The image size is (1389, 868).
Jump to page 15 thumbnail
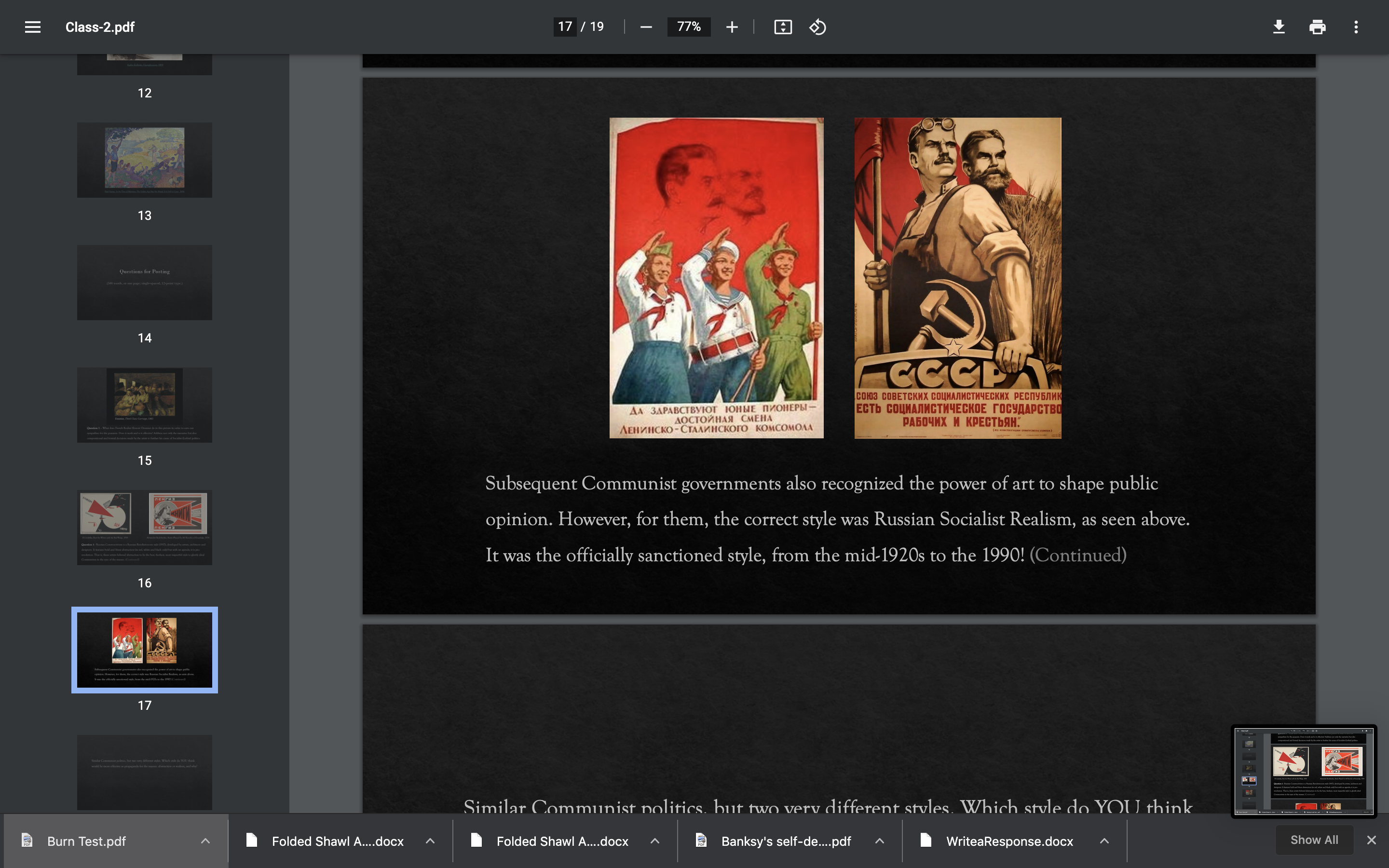145,405
